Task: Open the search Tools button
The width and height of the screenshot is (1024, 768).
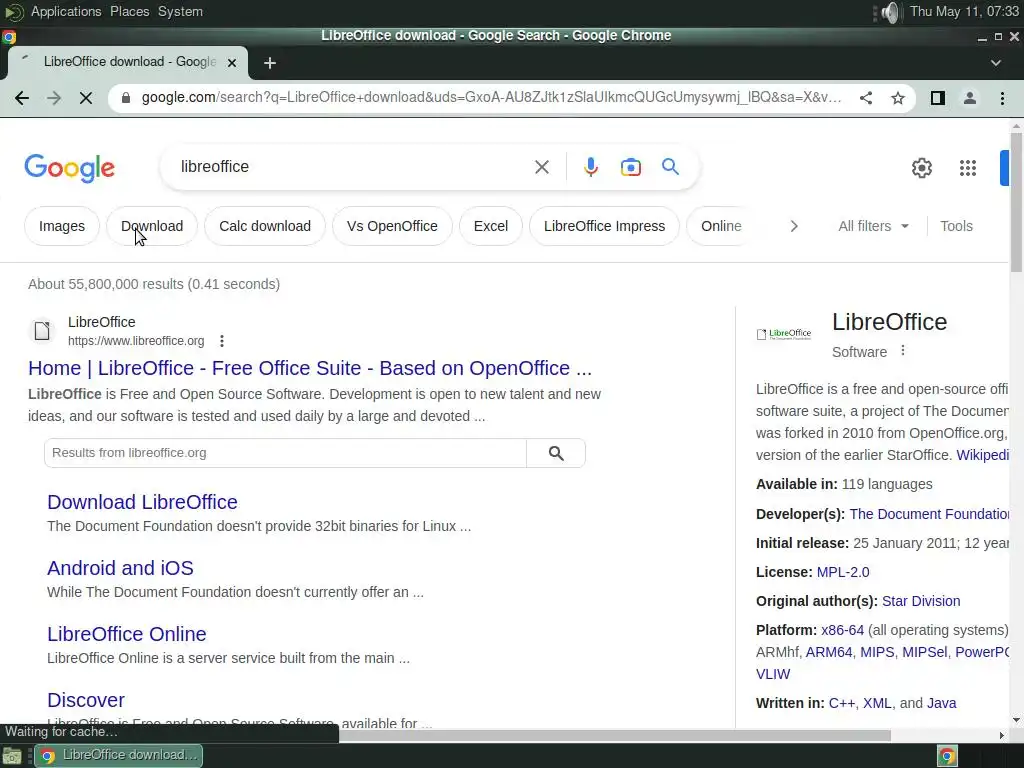Action: click(956, 226)
